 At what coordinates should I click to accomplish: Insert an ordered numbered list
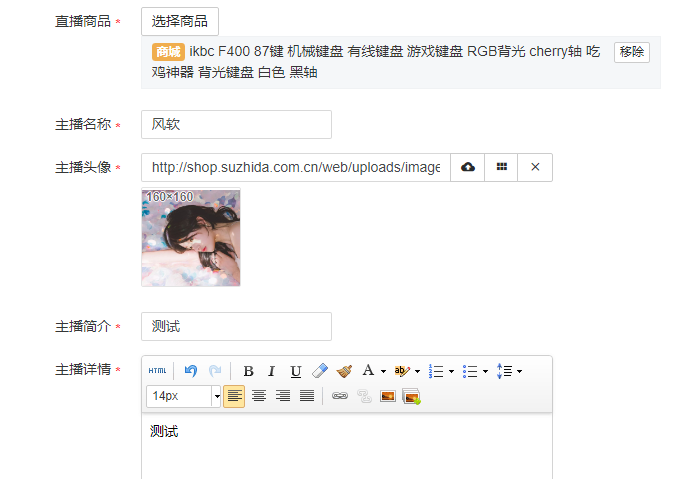[436, 371]
